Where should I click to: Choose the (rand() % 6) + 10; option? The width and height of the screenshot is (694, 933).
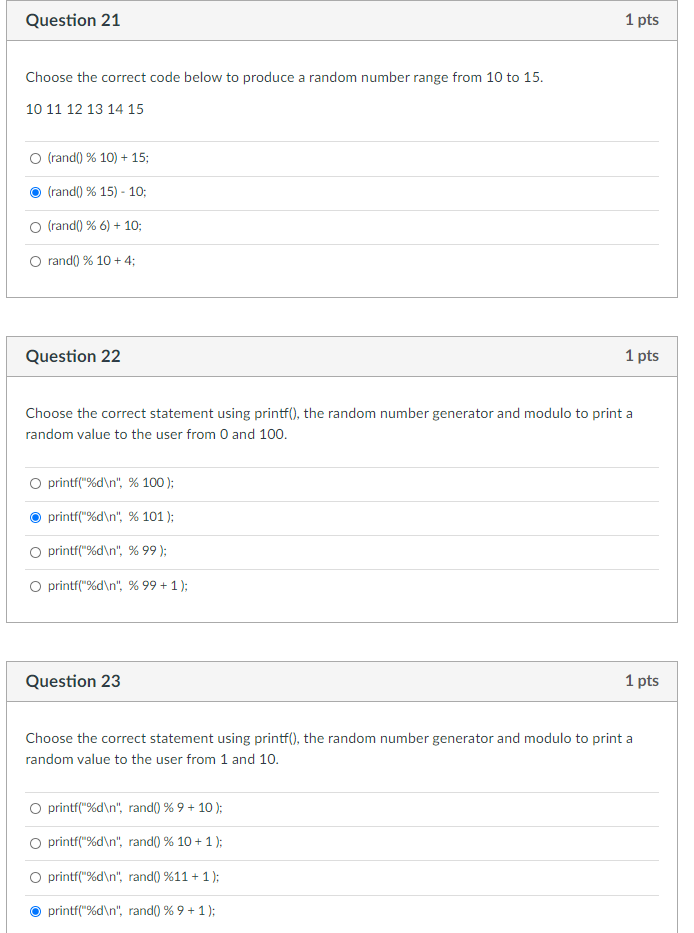point(36,226)
